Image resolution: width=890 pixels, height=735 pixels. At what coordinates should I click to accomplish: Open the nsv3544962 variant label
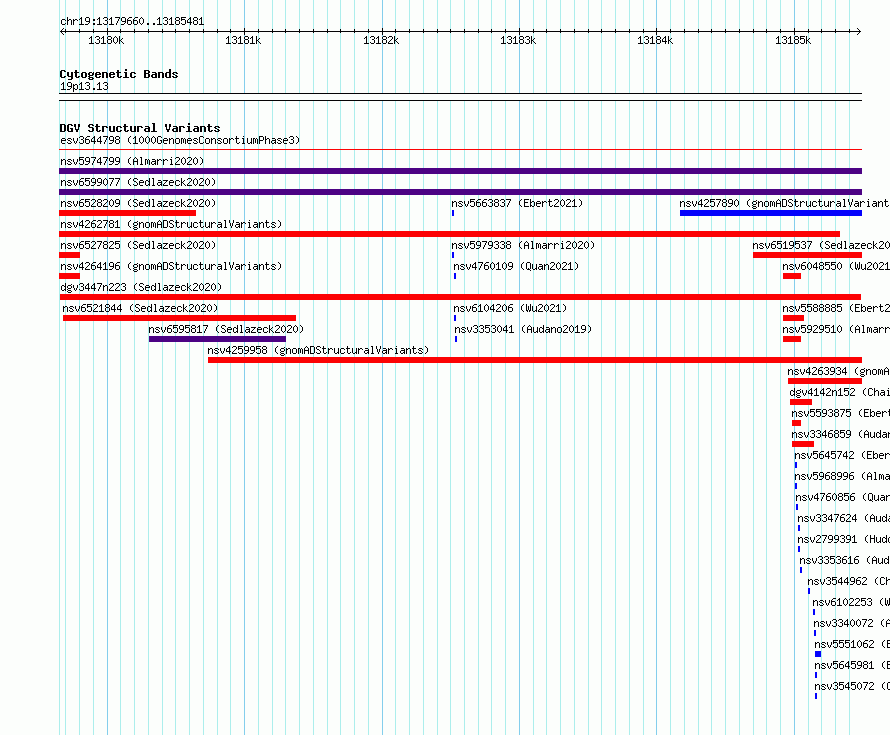[x=849, y=581]
